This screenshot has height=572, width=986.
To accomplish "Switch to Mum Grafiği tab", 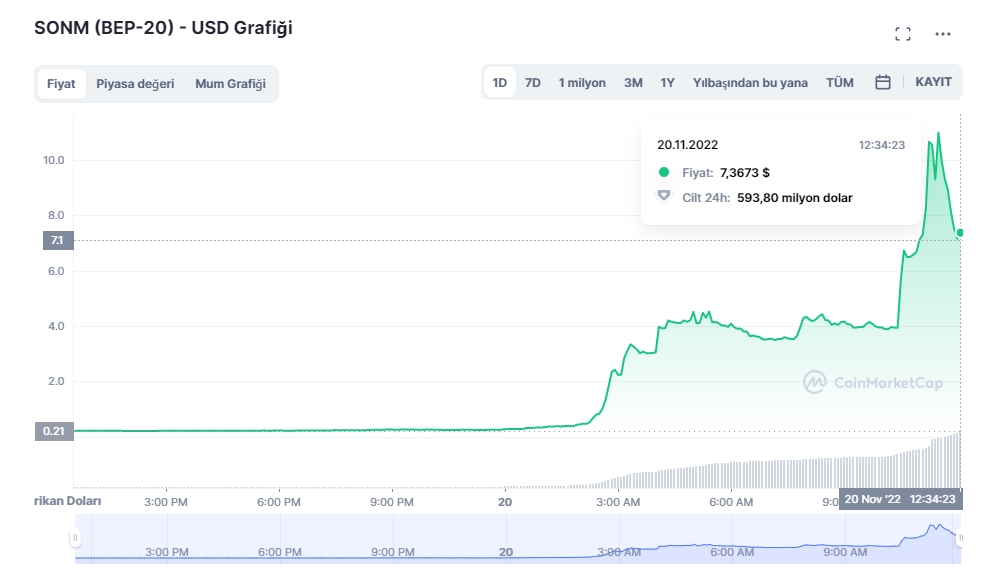I will tap(230, 84).
